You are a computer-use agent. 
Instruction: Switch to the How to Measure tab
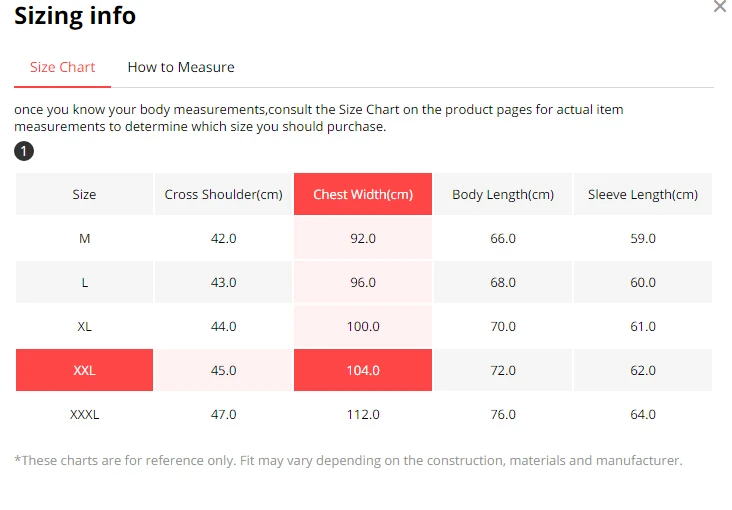point(181,67)
